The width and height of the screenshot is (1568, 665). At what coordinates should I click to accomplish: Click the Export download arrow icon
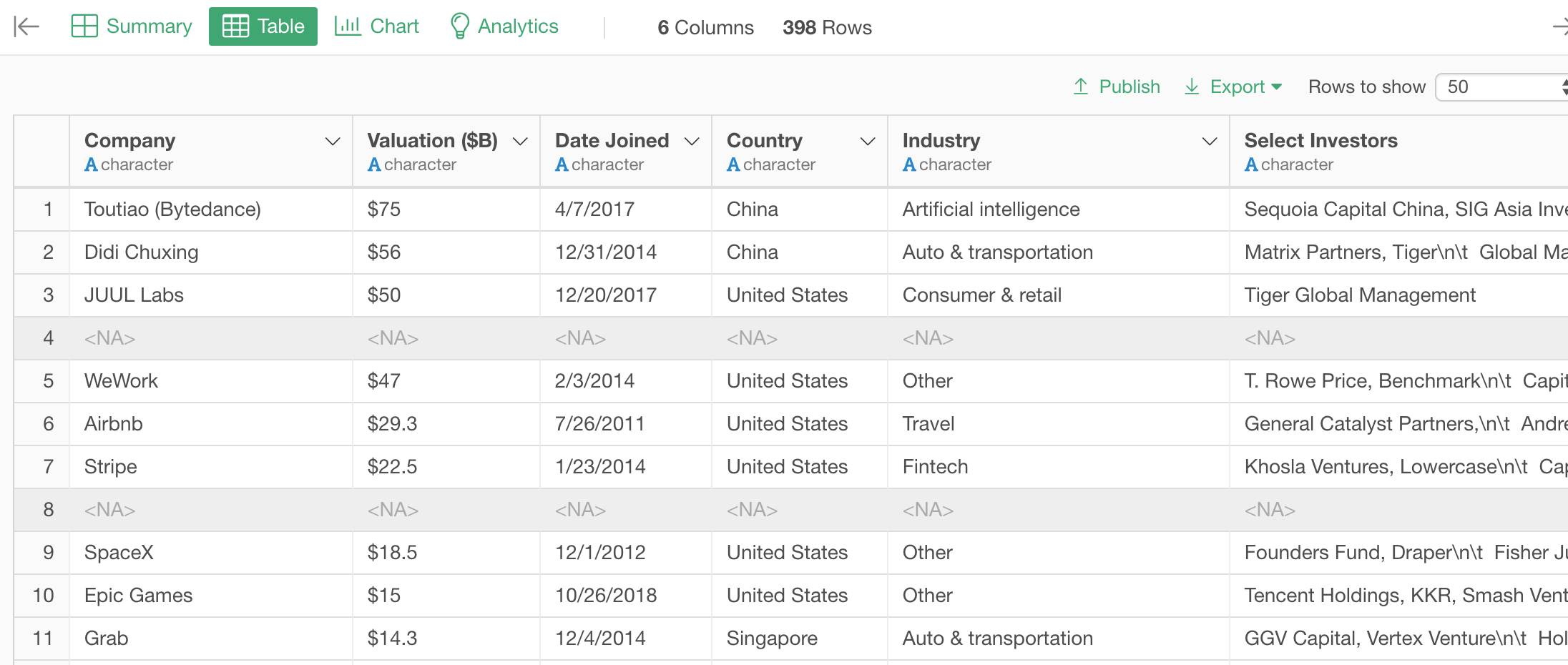pyautogui.click(x=1192, y=87)
